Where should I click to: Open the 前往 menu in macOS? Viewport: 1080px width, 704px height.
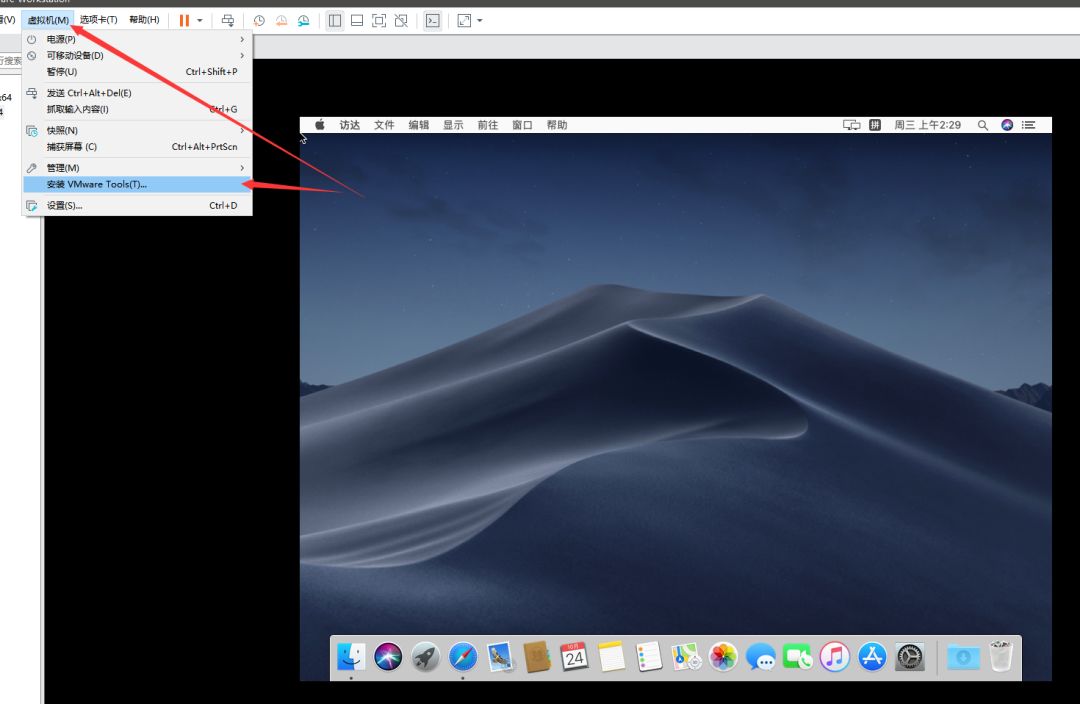[488, 125]
